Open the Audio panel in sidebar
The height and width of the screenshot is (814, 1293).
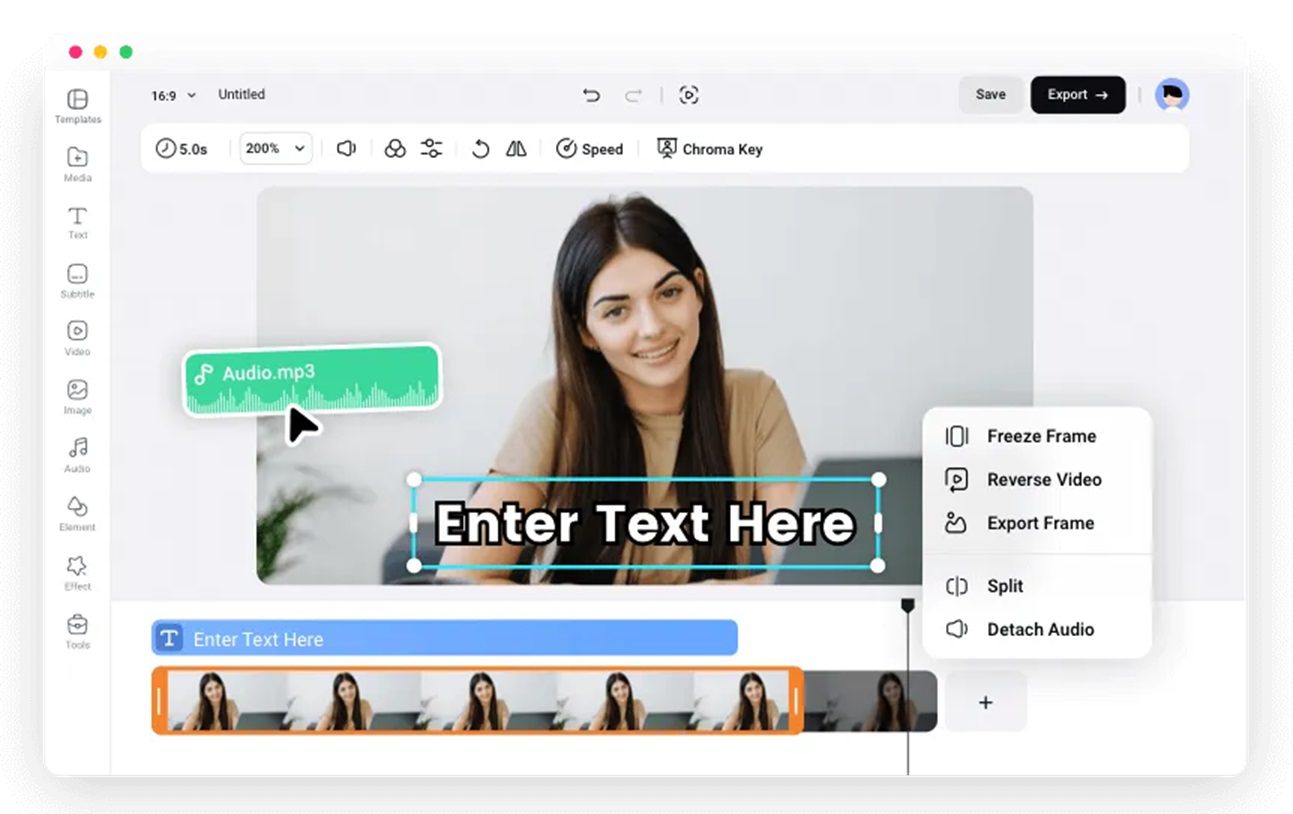click(77, 455)
